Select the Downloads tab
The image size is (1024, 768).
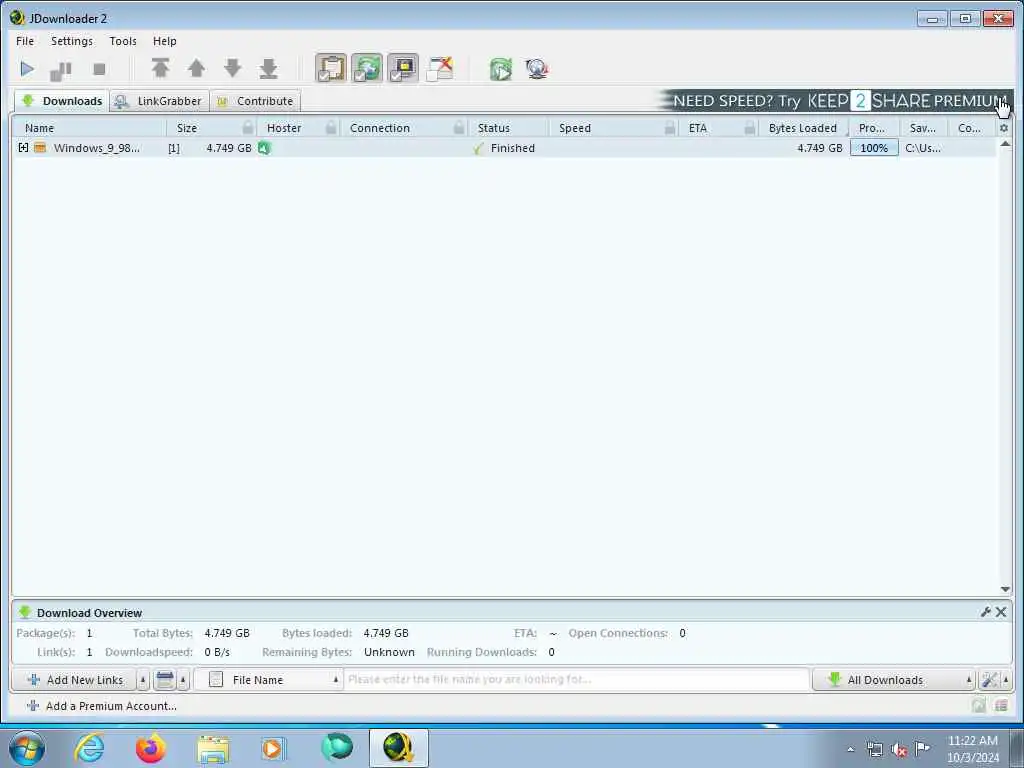[x=62, y=101]
